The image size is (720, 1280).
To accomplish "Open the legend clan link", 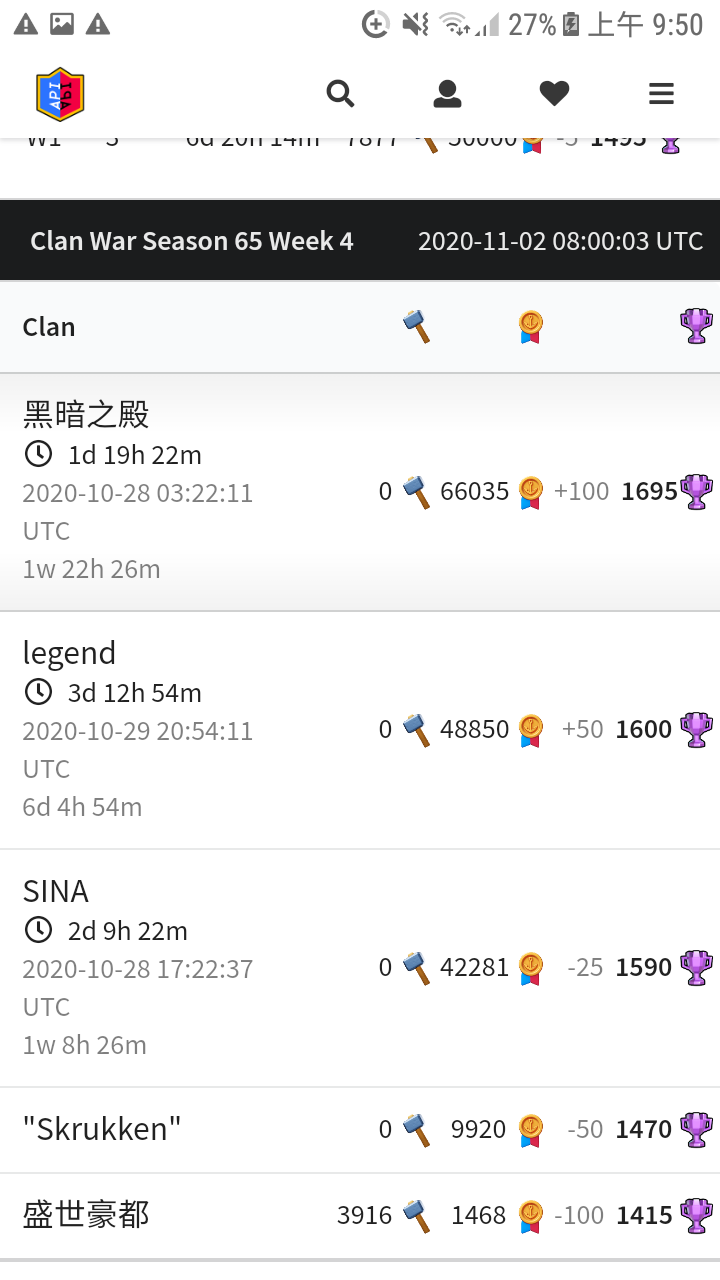I will [69, 653].
